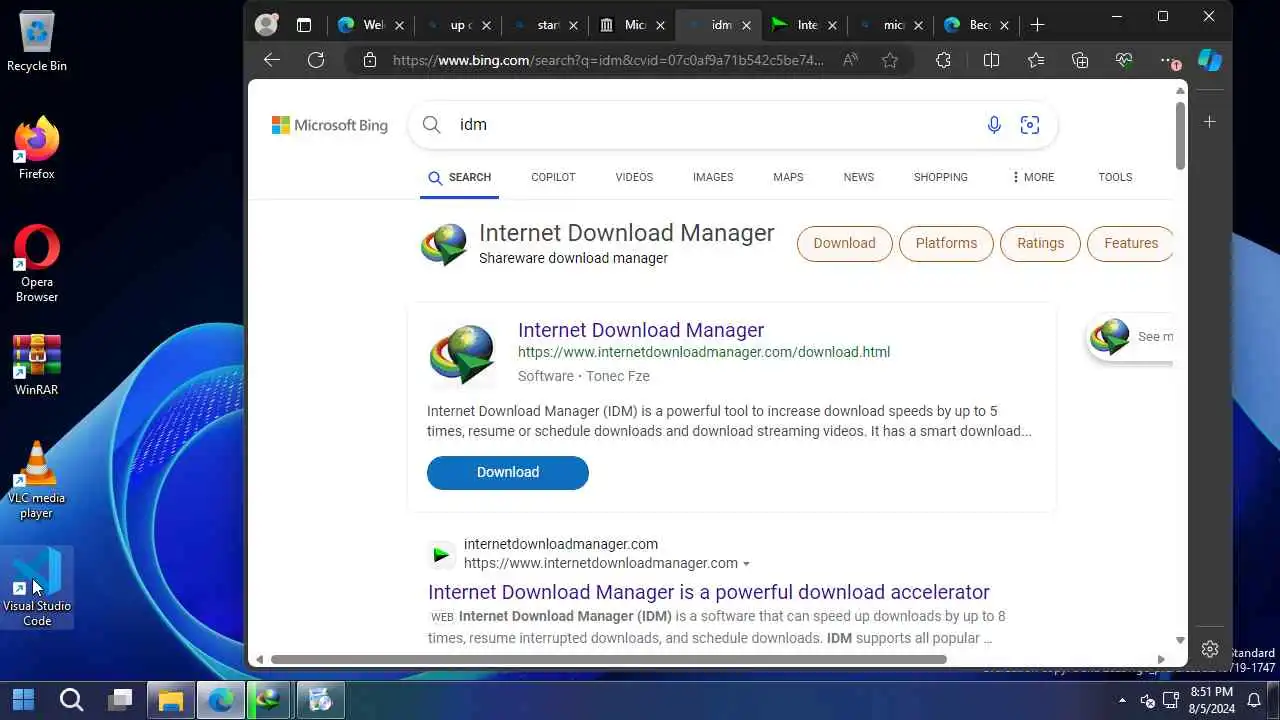Switch to the 'Wel' Edge tab
Viewport: 1280px width, 720px height.
coord(372,25)
